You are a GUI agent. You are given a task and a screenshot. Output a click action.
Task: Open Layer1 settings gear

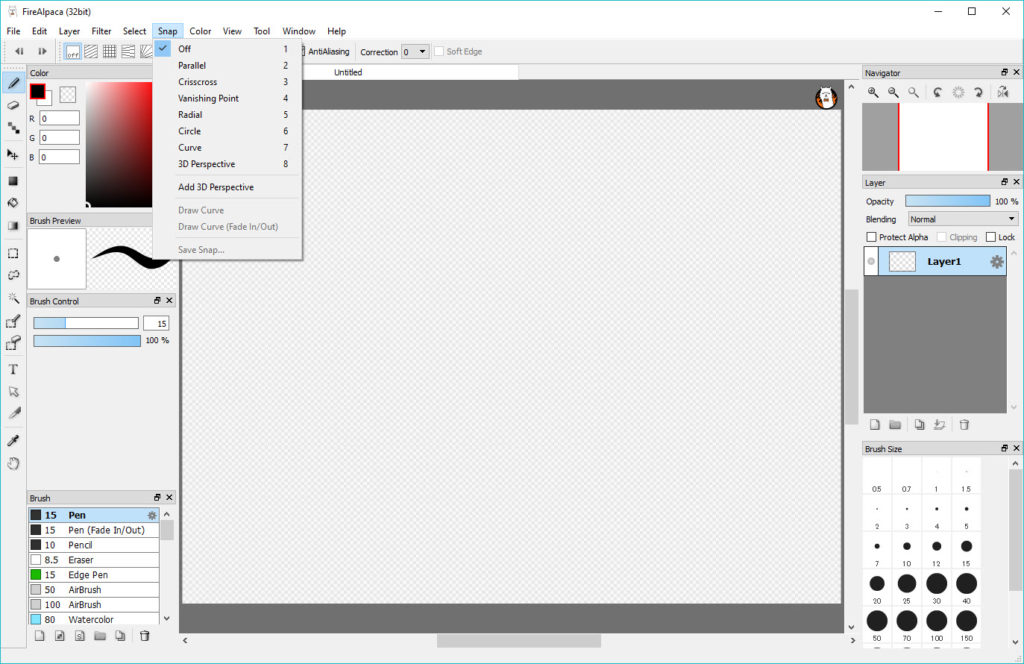click(x=997, y=262)
